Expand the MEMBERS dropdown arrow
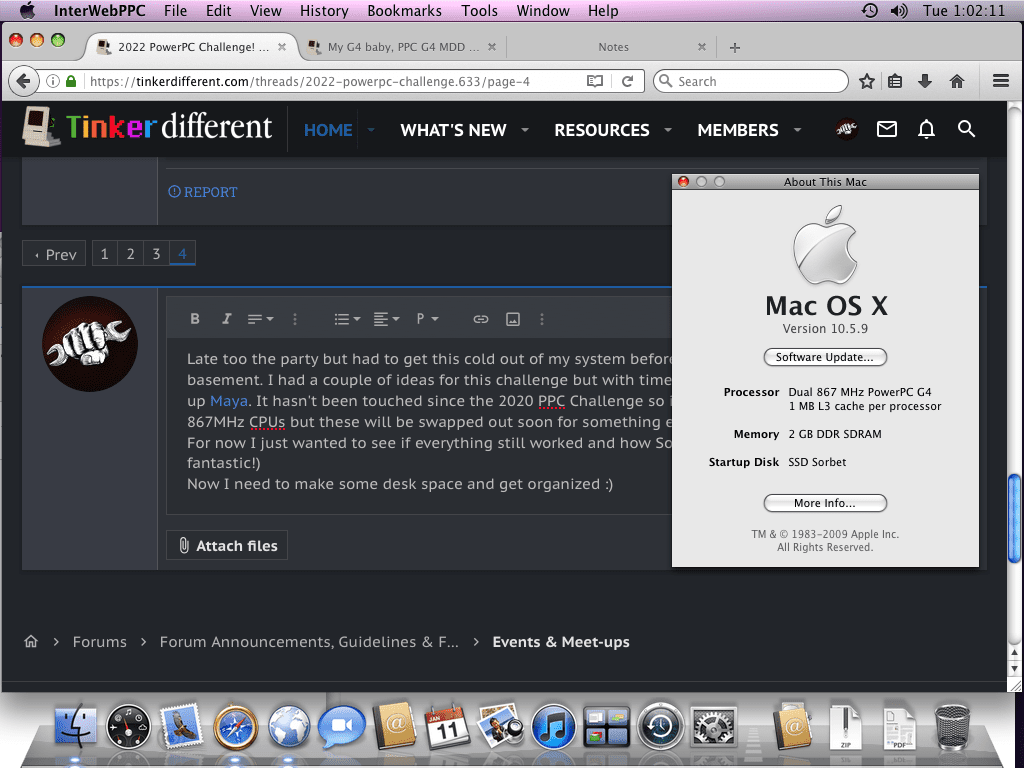The image size is (1024, 768). [x=797, y=130]
